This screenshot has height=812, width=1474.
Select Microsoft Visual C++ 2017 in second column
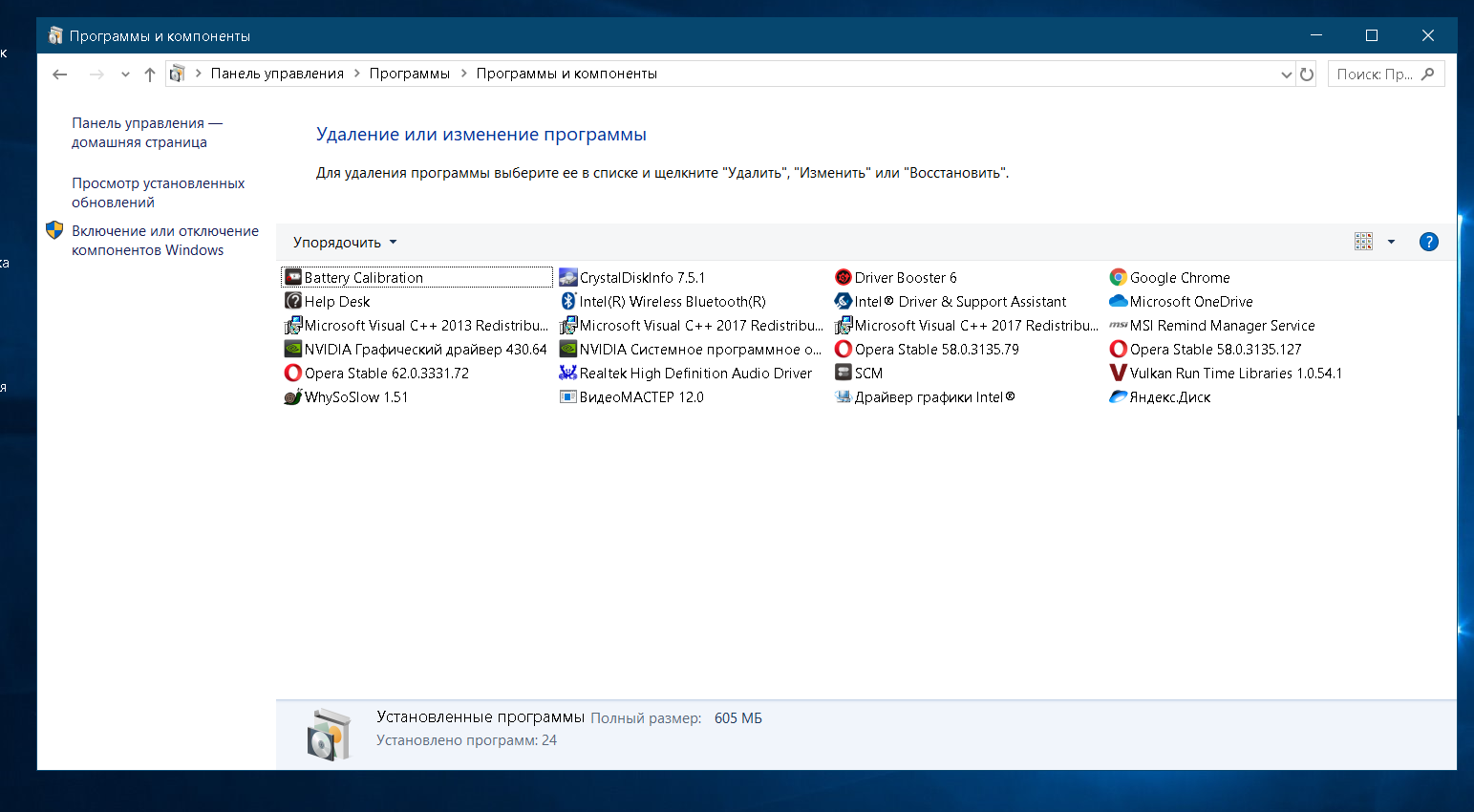692,325
